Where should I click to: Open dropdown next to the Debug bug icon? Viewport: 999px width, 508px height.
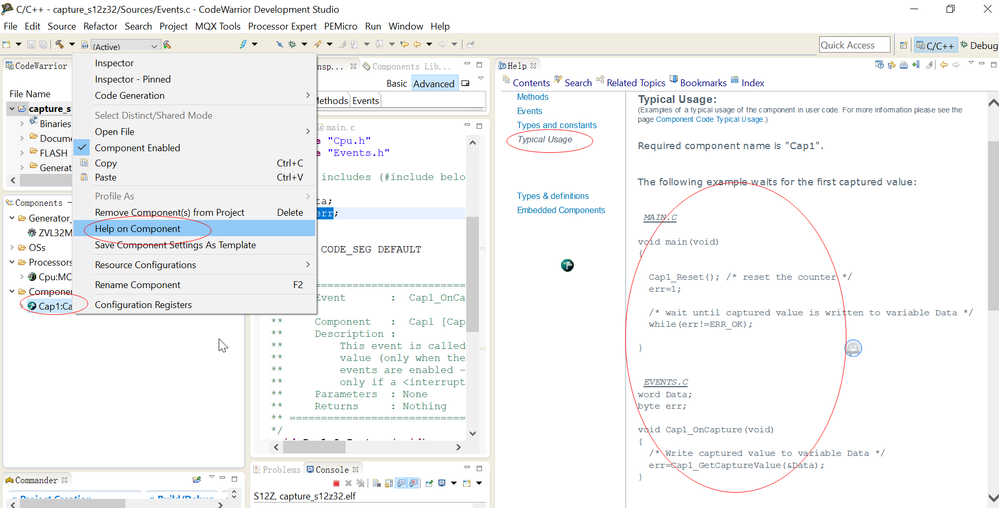304,44
